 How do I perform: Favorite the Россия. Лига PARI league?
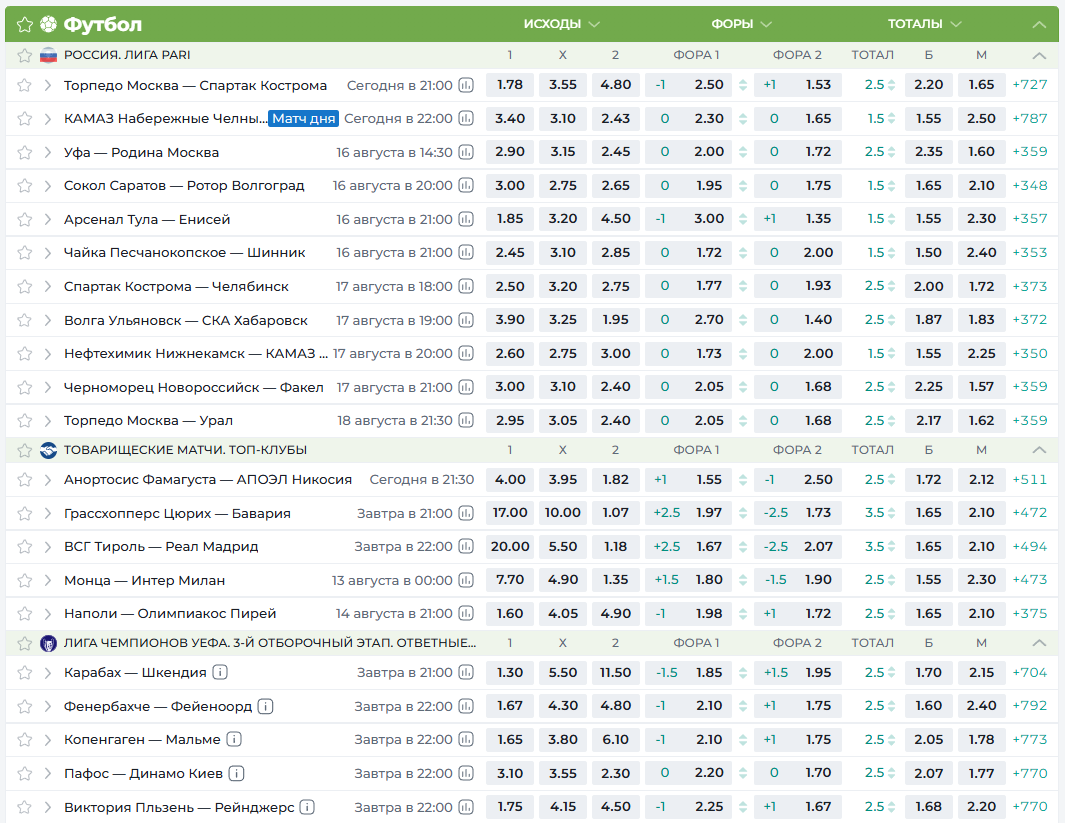[x=24, y=56]
